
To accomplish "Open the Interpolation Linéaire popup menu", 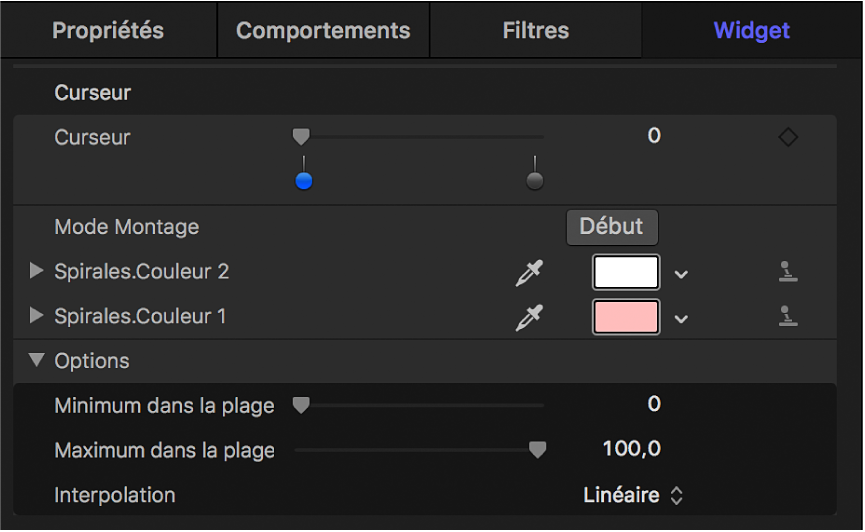I will (633, 495).
